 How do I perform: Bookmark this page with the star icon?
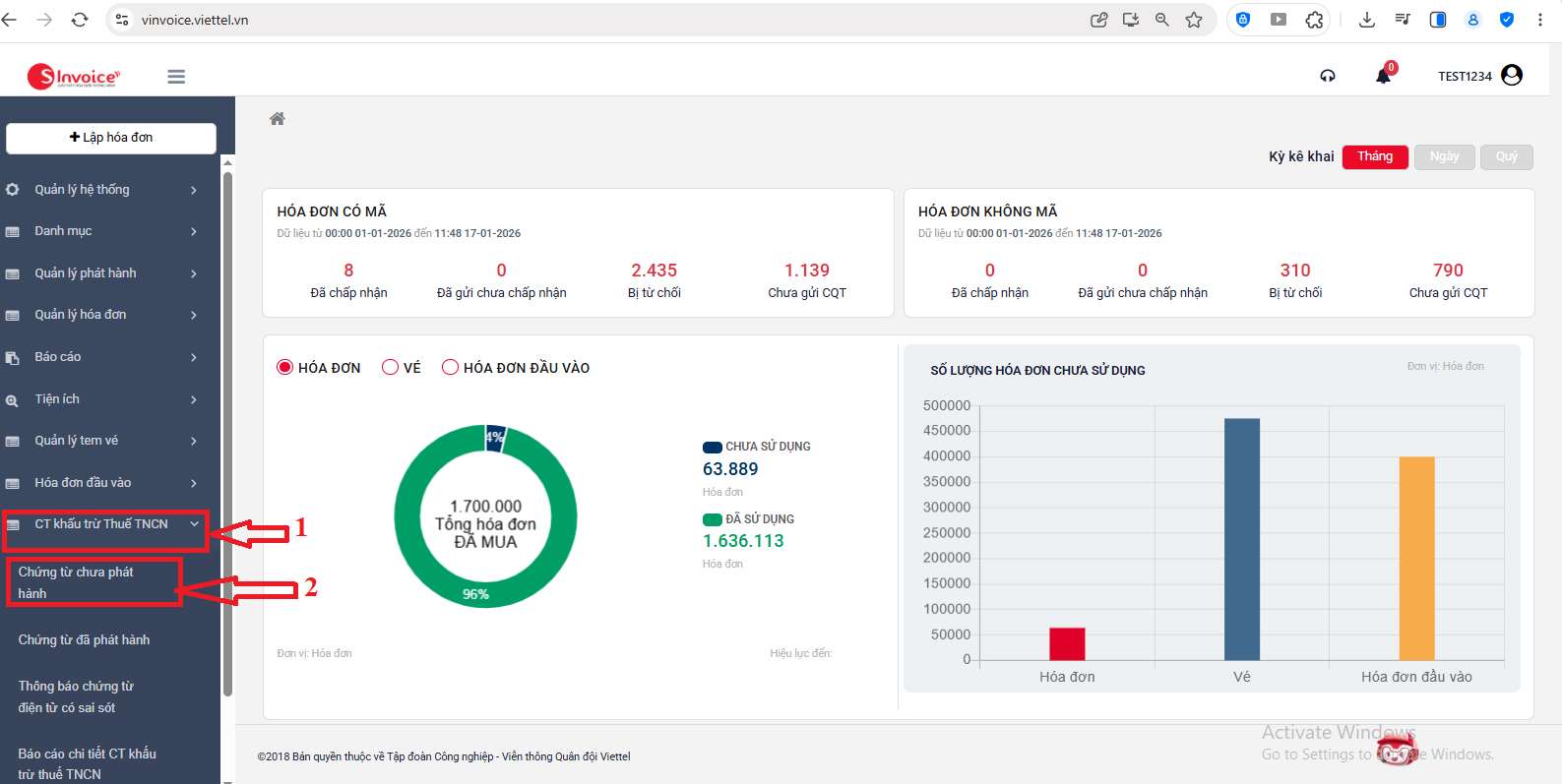pyautogui.click(x=1194, y=20)
